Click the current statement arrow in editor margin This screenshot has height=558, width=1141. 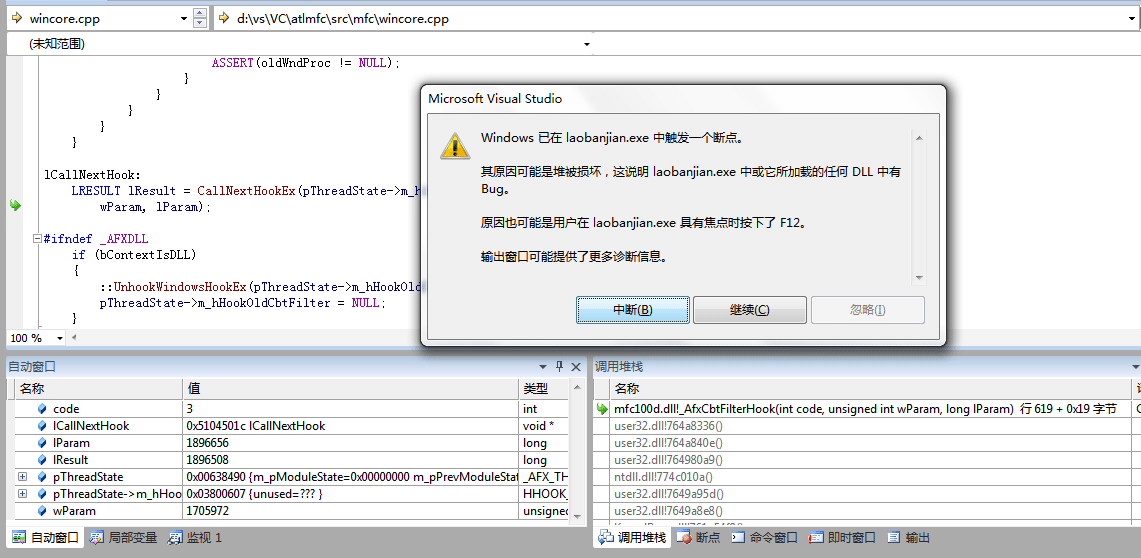[14, 206]
